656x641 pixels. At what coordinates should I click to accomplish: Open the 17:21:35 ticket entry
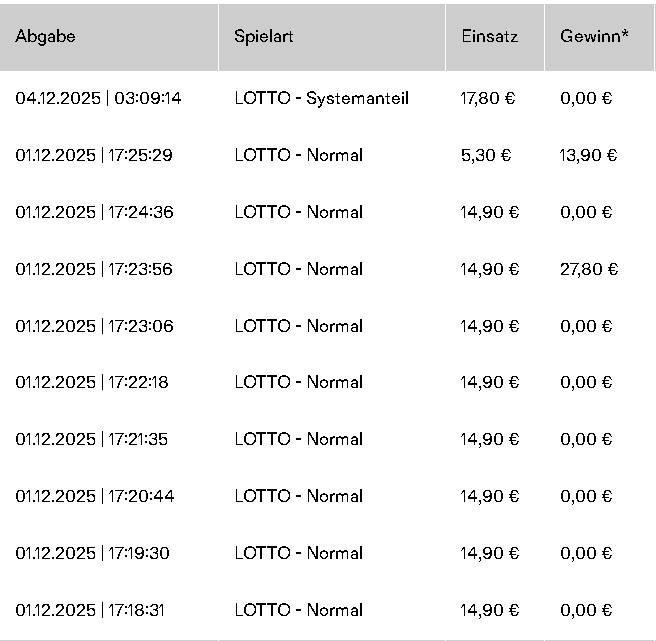[94, 439]
